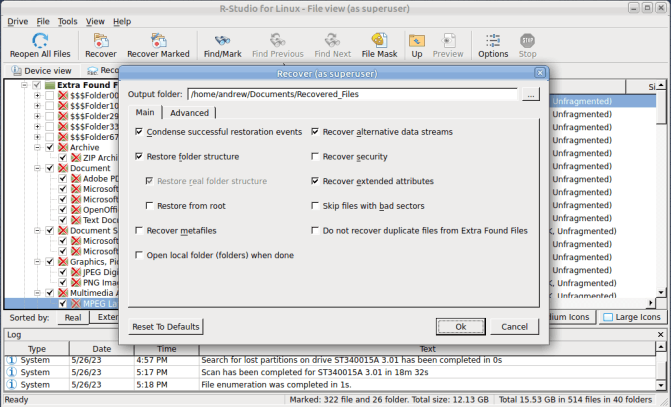Enable Restore from root checkbox
The image size is (671, 407).
(x=149, y=205)
